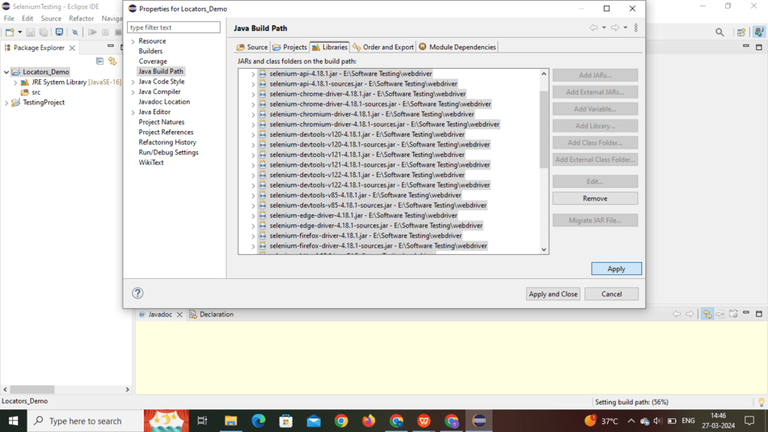Viewport: 768px width, 432px height.
Task: Click the help question mark icon
Action: pyautogui.click(x=138, y=293)
